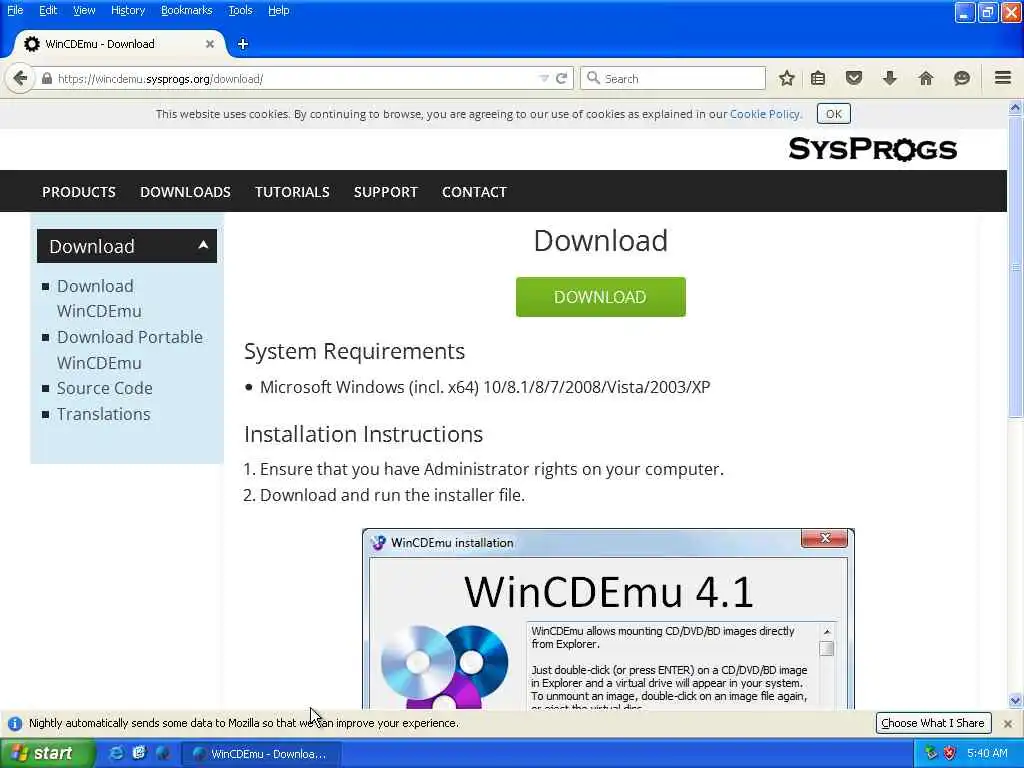1024x768 pixels.
Task: Open the Edit menu
Action: point(48,10)
